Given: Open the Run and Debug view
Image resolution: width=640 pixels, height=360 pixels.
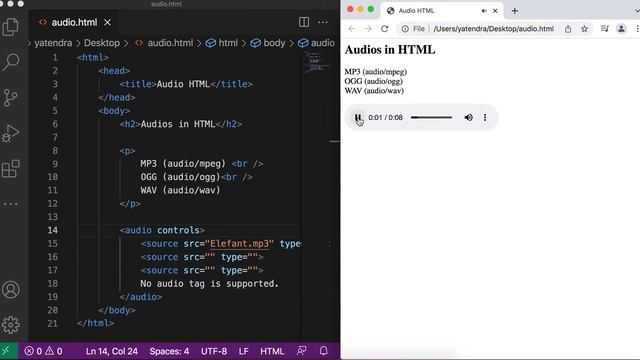Looking at the screenshot, I should 11,133.
